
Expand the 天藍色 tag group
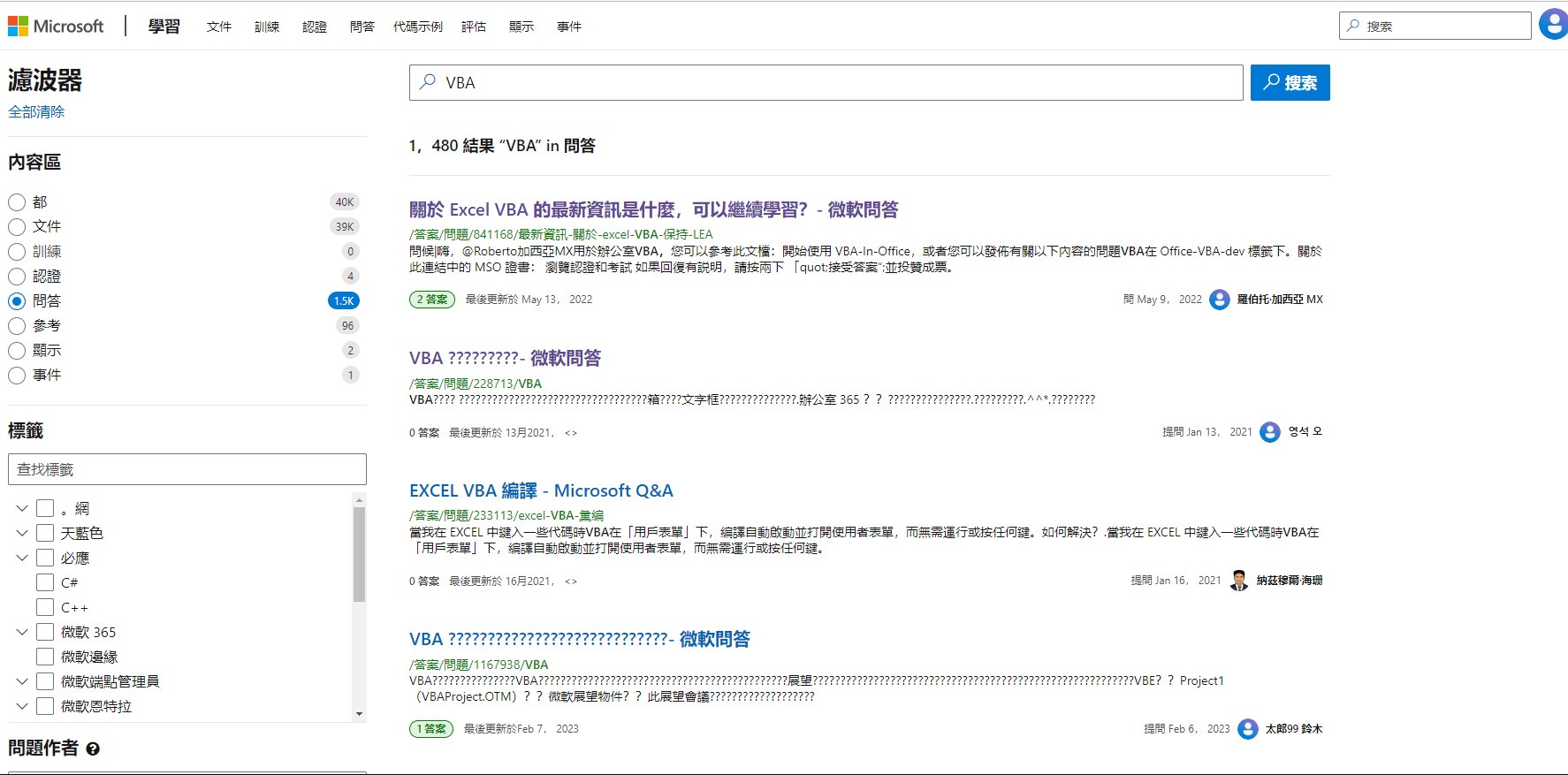point(22,533)
